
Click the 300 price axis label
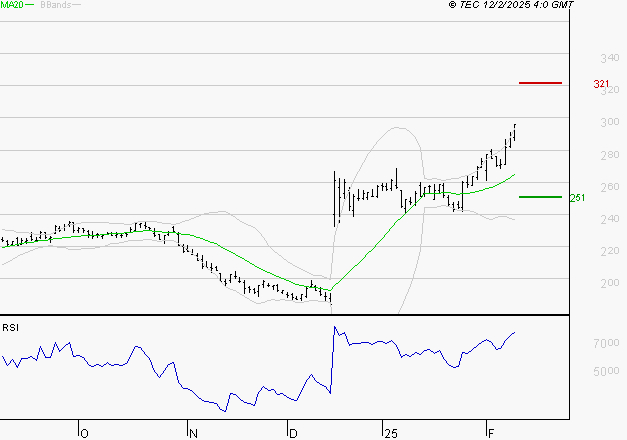point(610,122)
